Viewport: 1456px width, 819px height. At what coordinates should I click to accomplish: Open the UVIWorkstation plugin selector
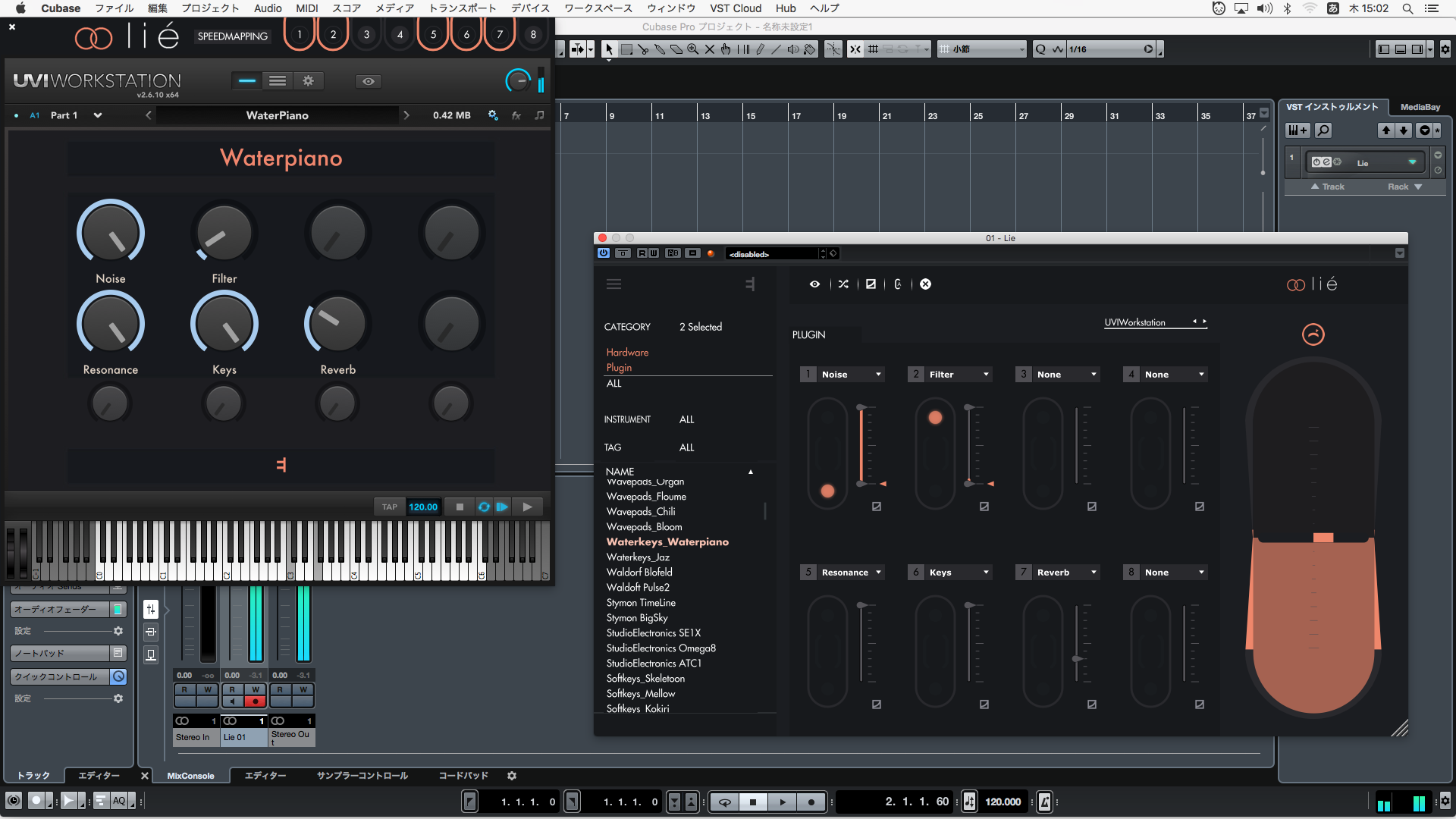[x=1156, y=322]
